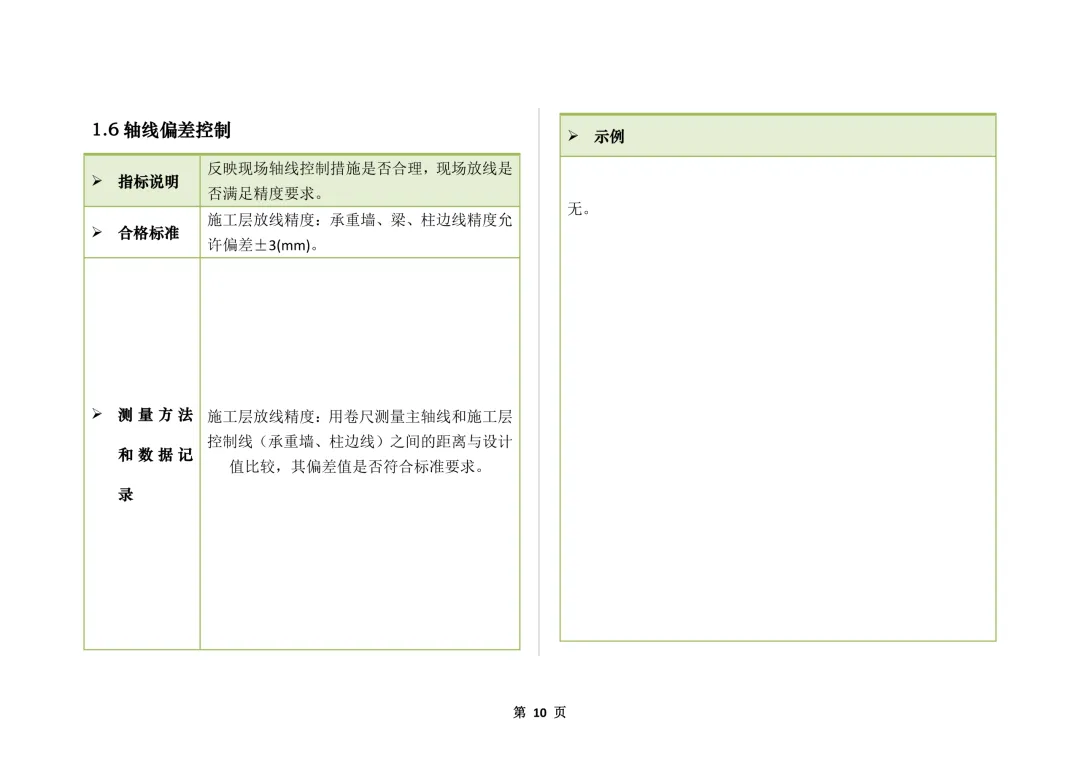Select the '合格标准' row label

tap(148, 233)
